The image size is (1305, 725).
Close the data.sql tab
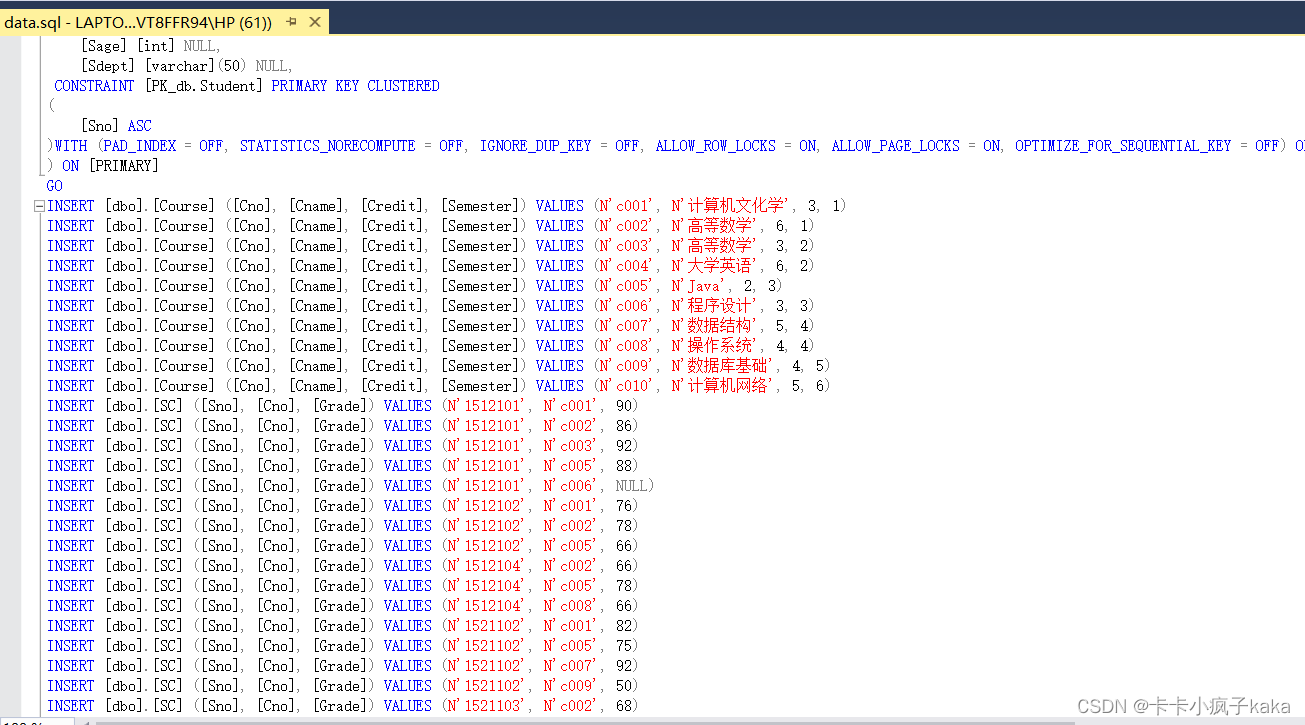click(x=315, y=22)
